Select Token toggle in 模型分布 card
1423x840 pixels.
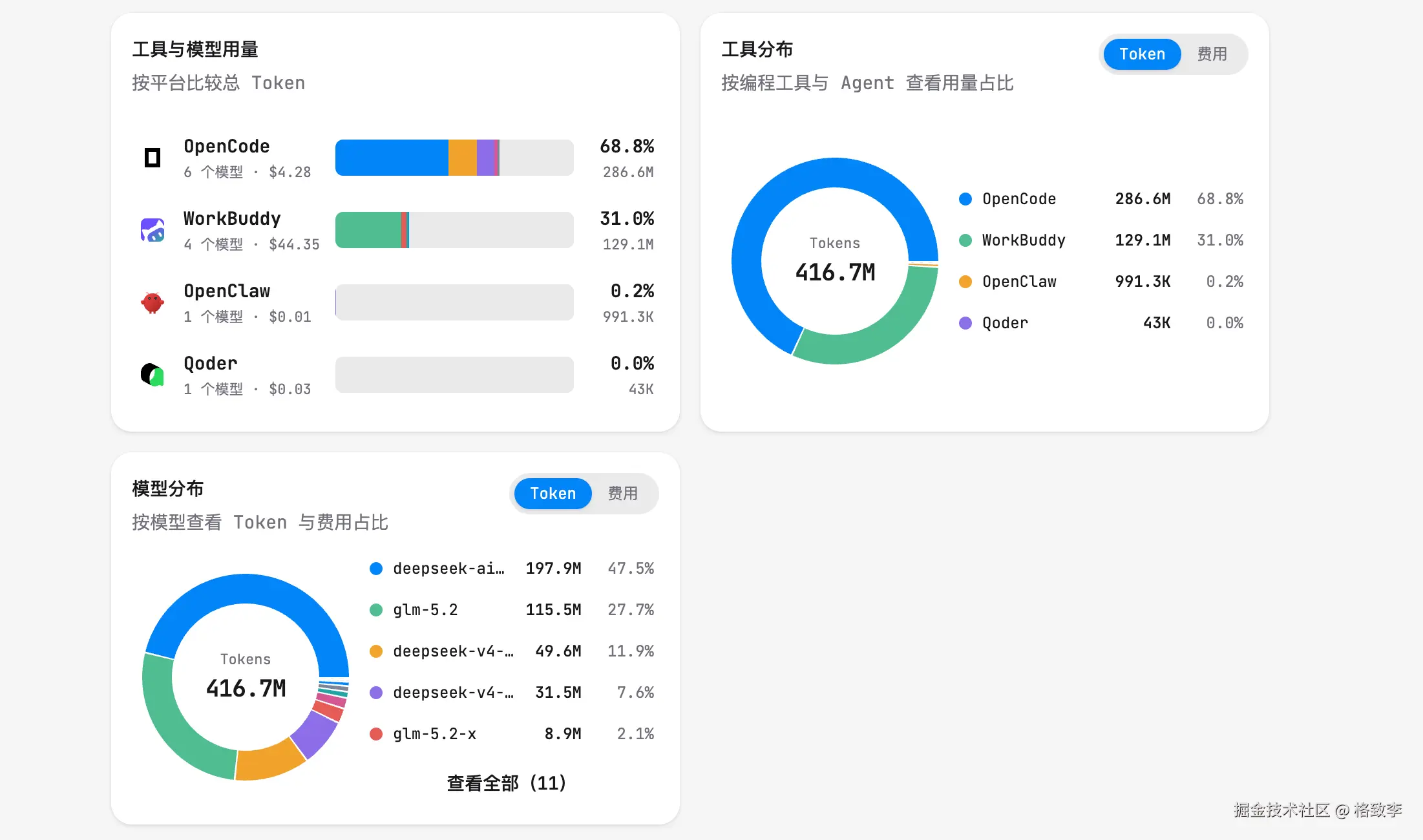click(553, 494)
